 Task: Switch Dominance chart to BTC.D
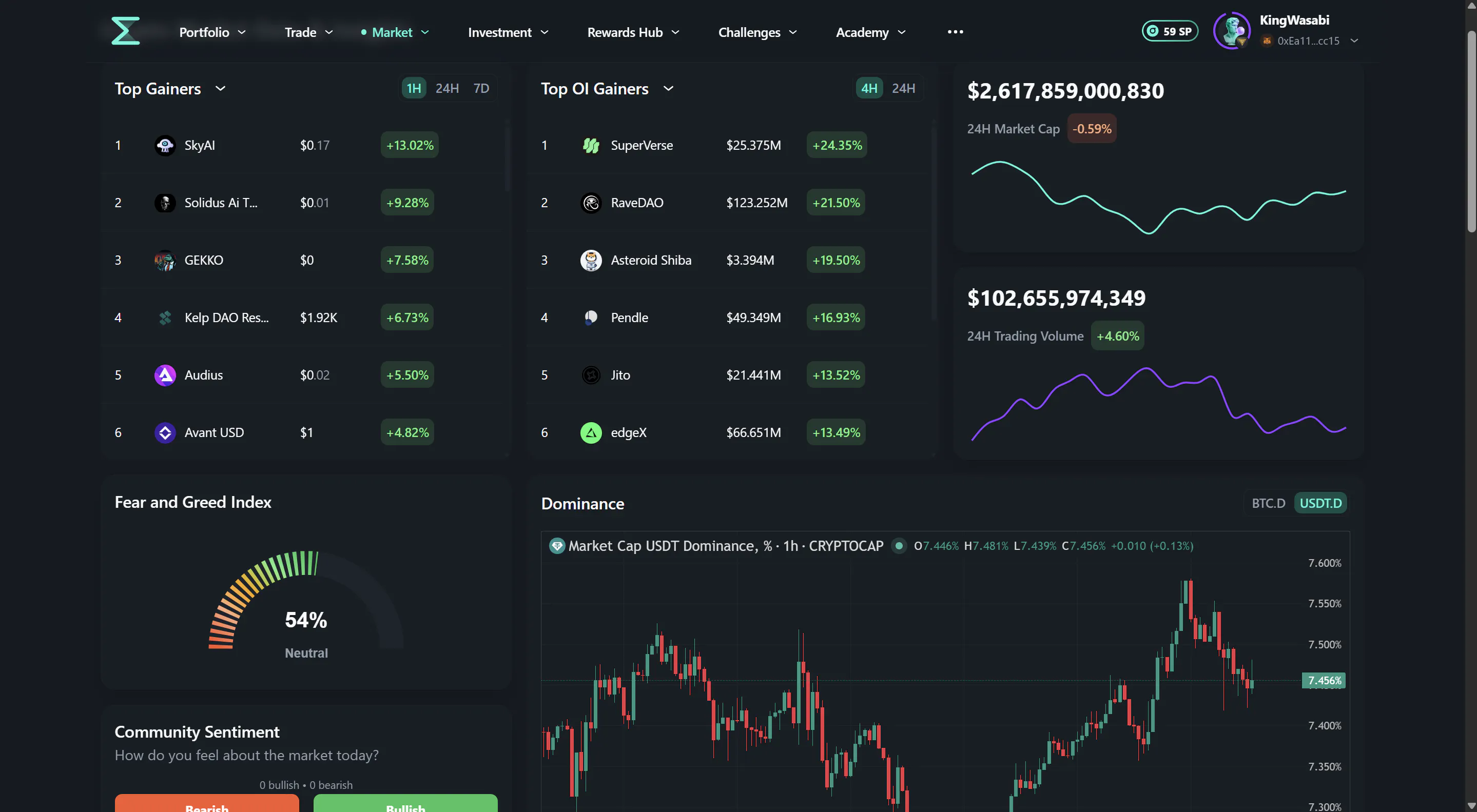pos(1268,503)
